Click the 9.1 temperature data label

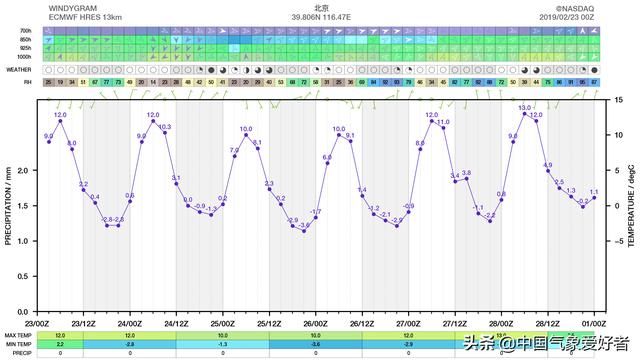[x=350, y=135]
